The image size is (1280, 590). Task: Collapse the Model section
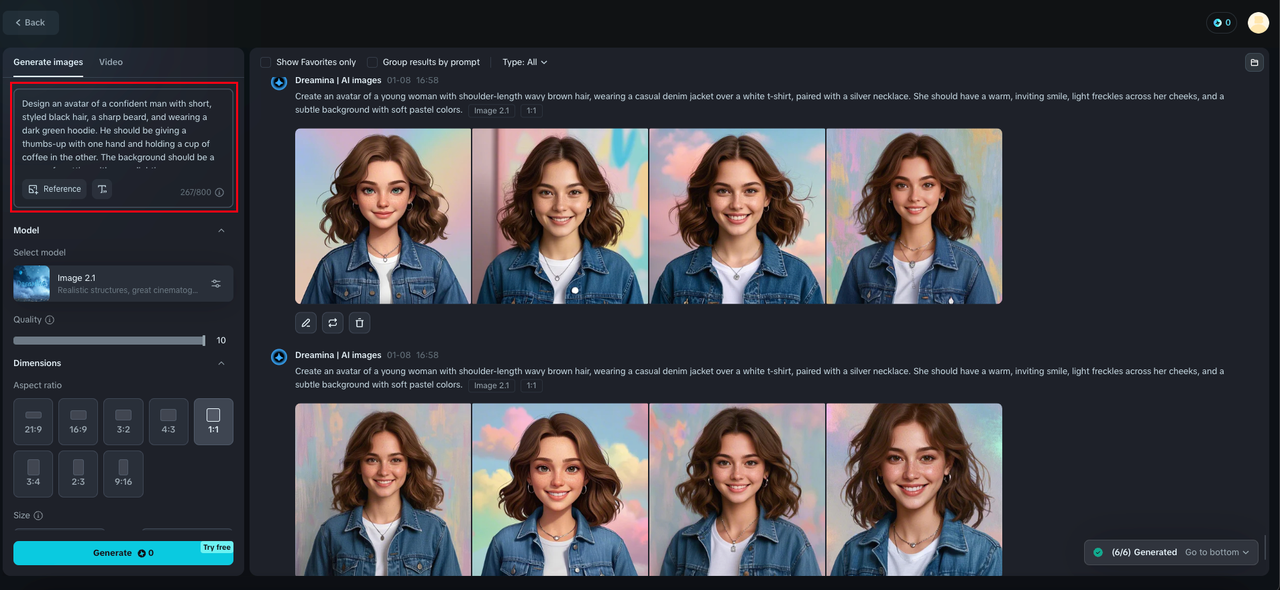(x=221, y=230)
